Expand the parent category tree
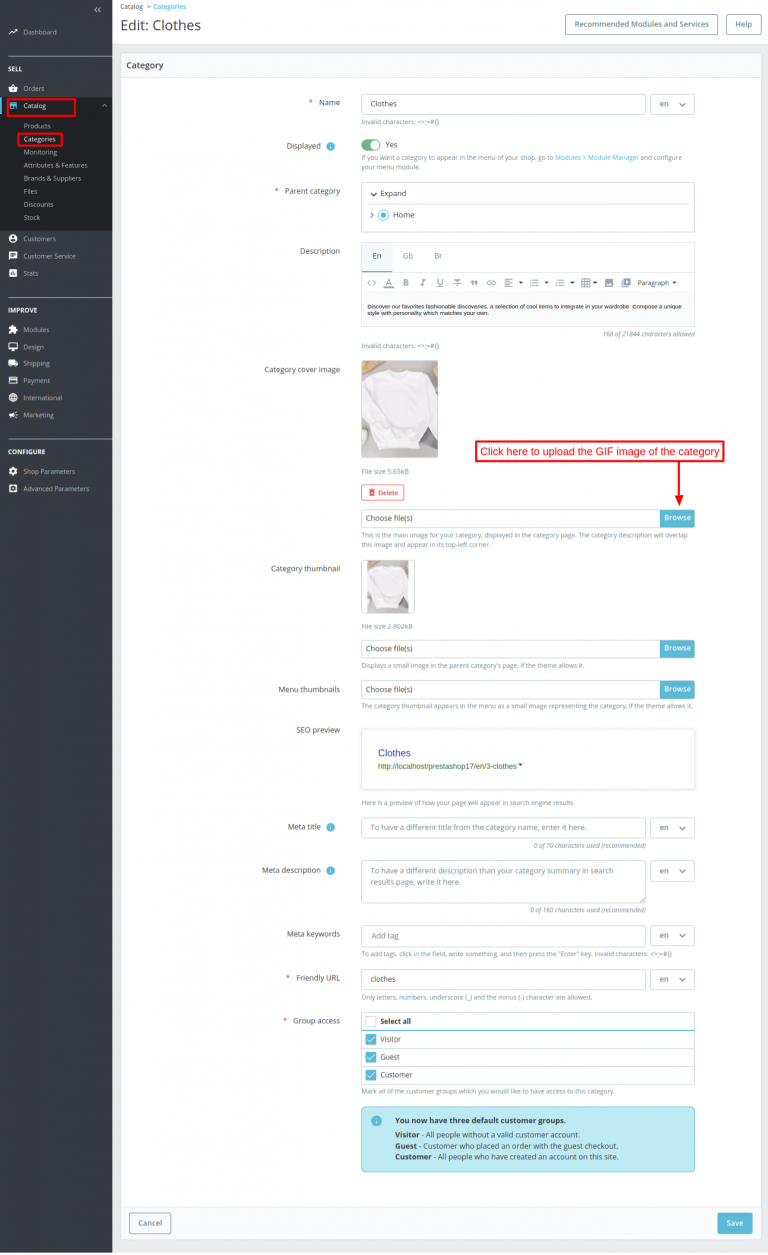The height and width of the screenshot is (1255, 768). (388, 193)
